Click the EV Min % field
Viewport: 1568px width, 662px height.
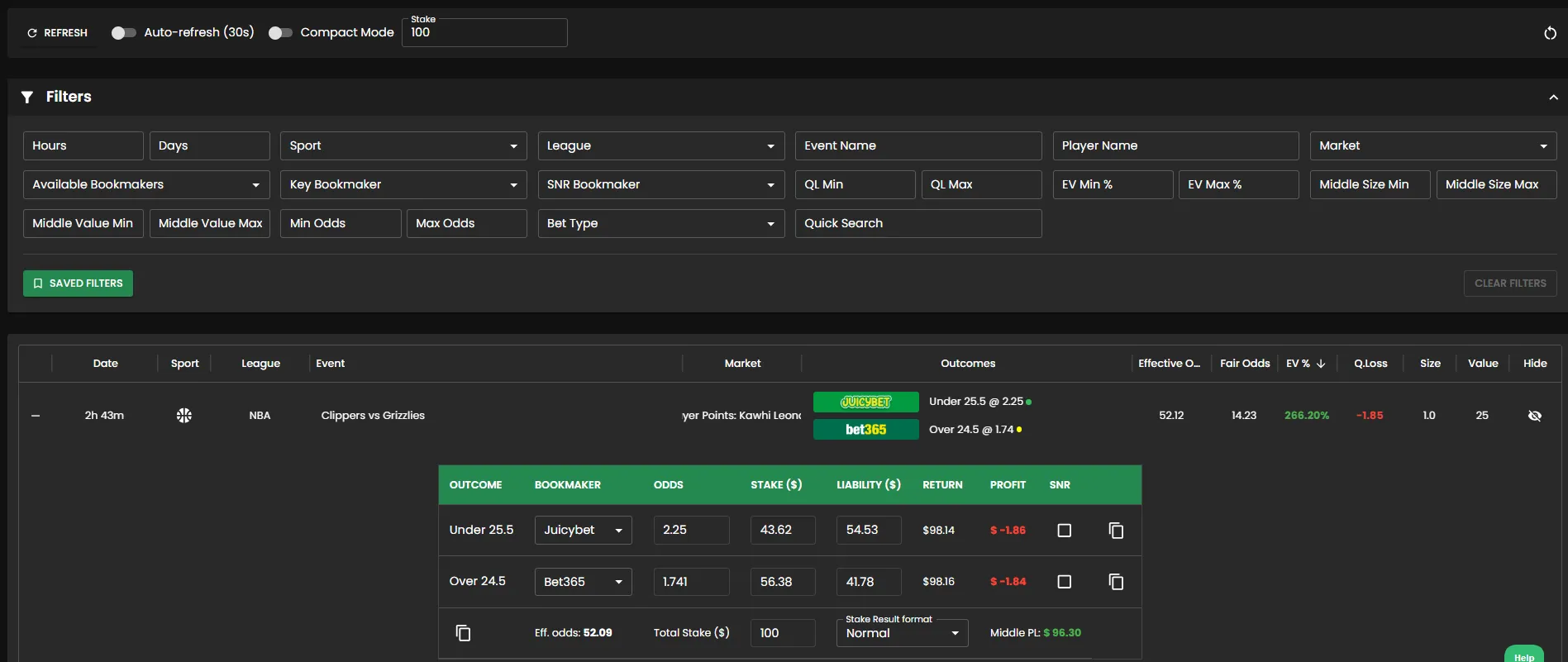[x=1113, y=184]
